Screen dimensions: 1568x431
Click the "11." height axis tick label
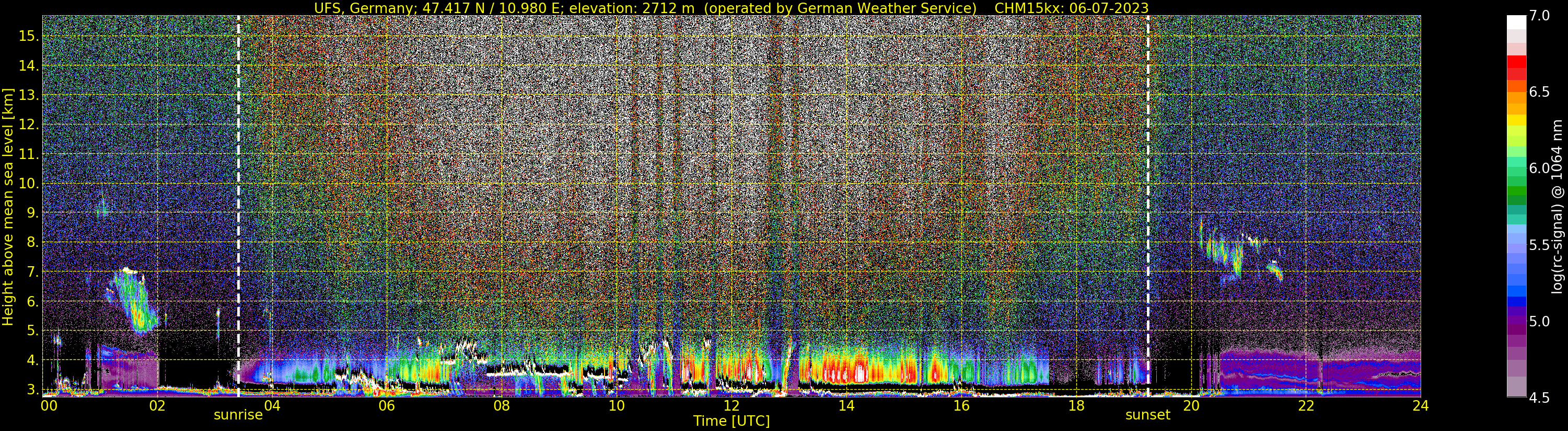coord(29,154)
